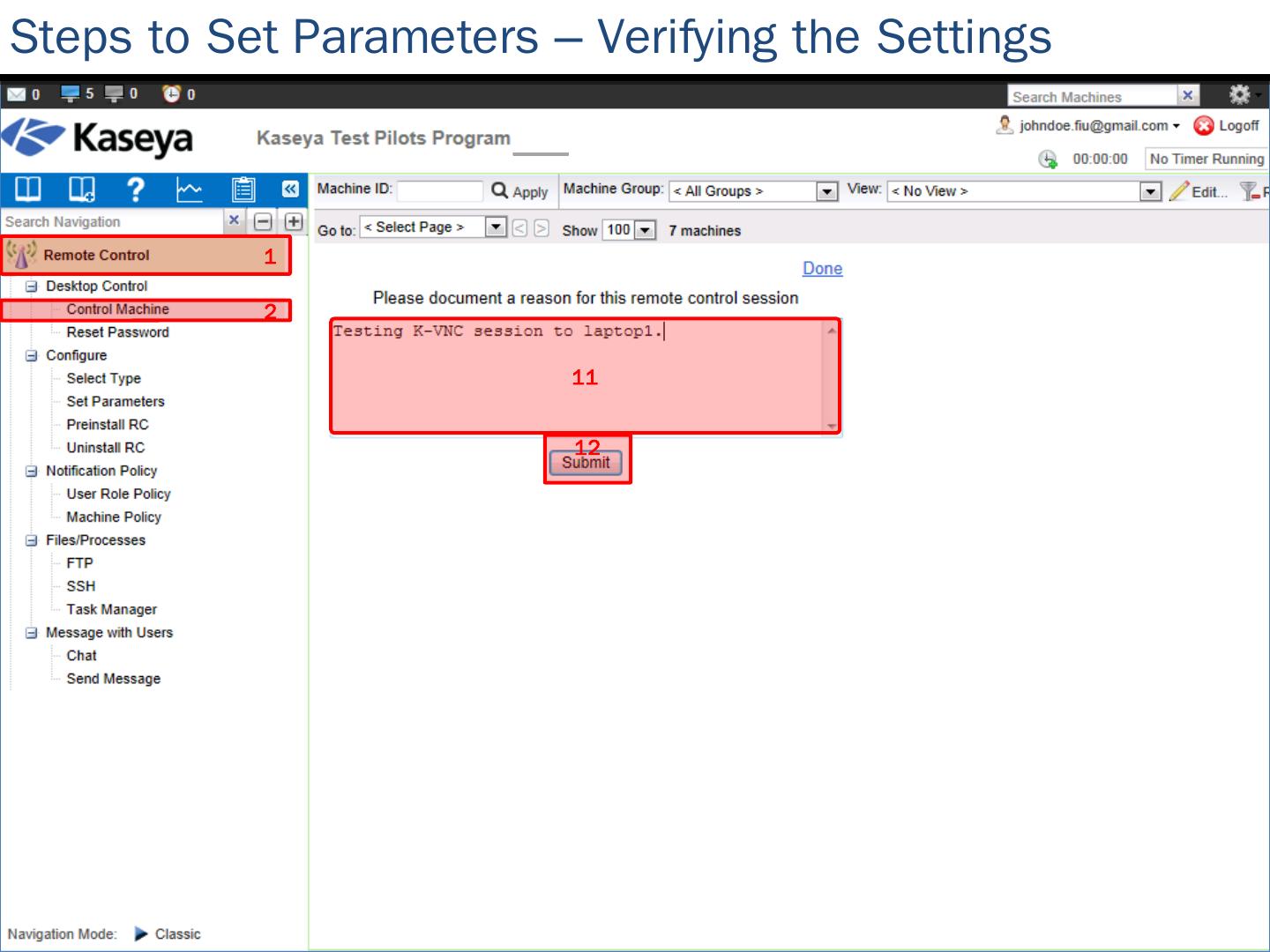
Task: Focus the Machine ID input field
Action: coord(439,190)
